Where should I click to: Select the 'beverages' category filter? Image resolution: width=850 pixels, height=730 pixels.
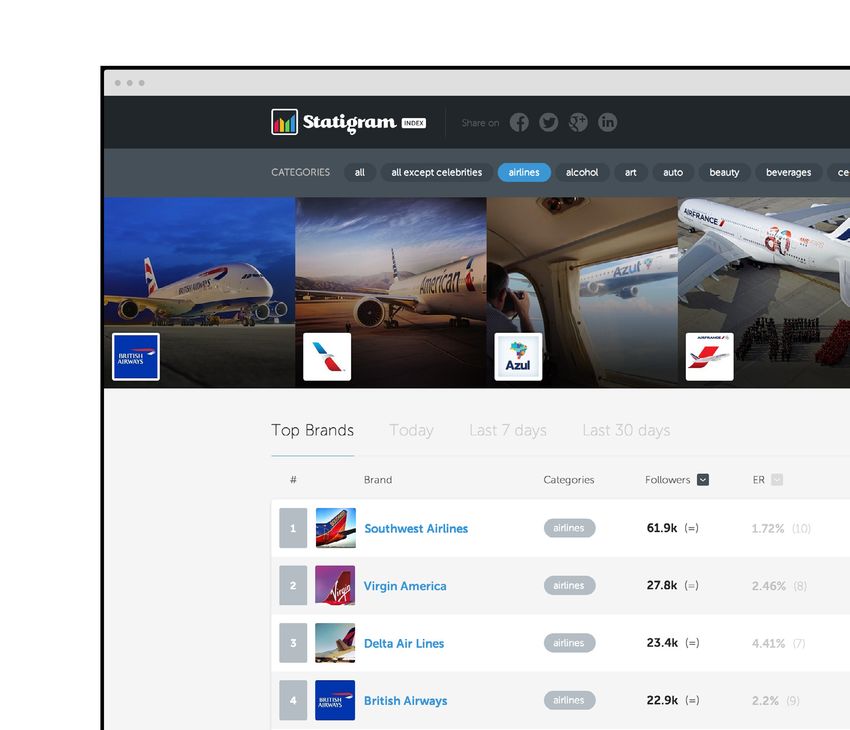coord(789,172)
